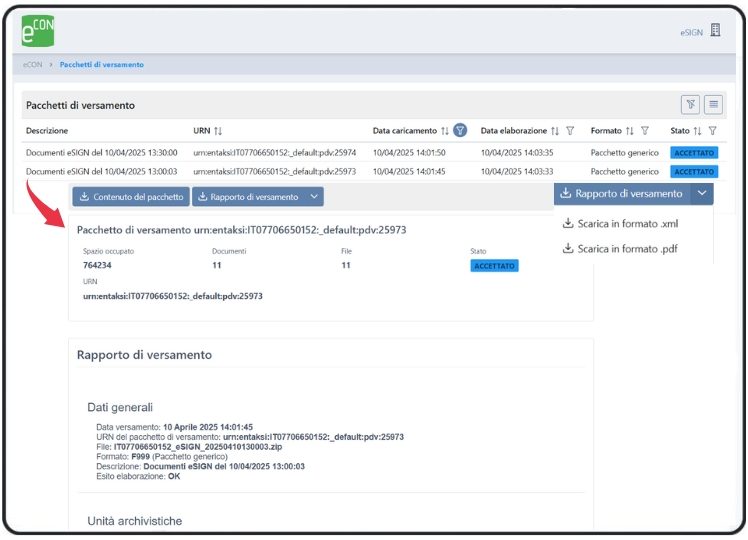Click the file name IT07706650152_eSIGN_20250410130003.zip

point(198,447)
